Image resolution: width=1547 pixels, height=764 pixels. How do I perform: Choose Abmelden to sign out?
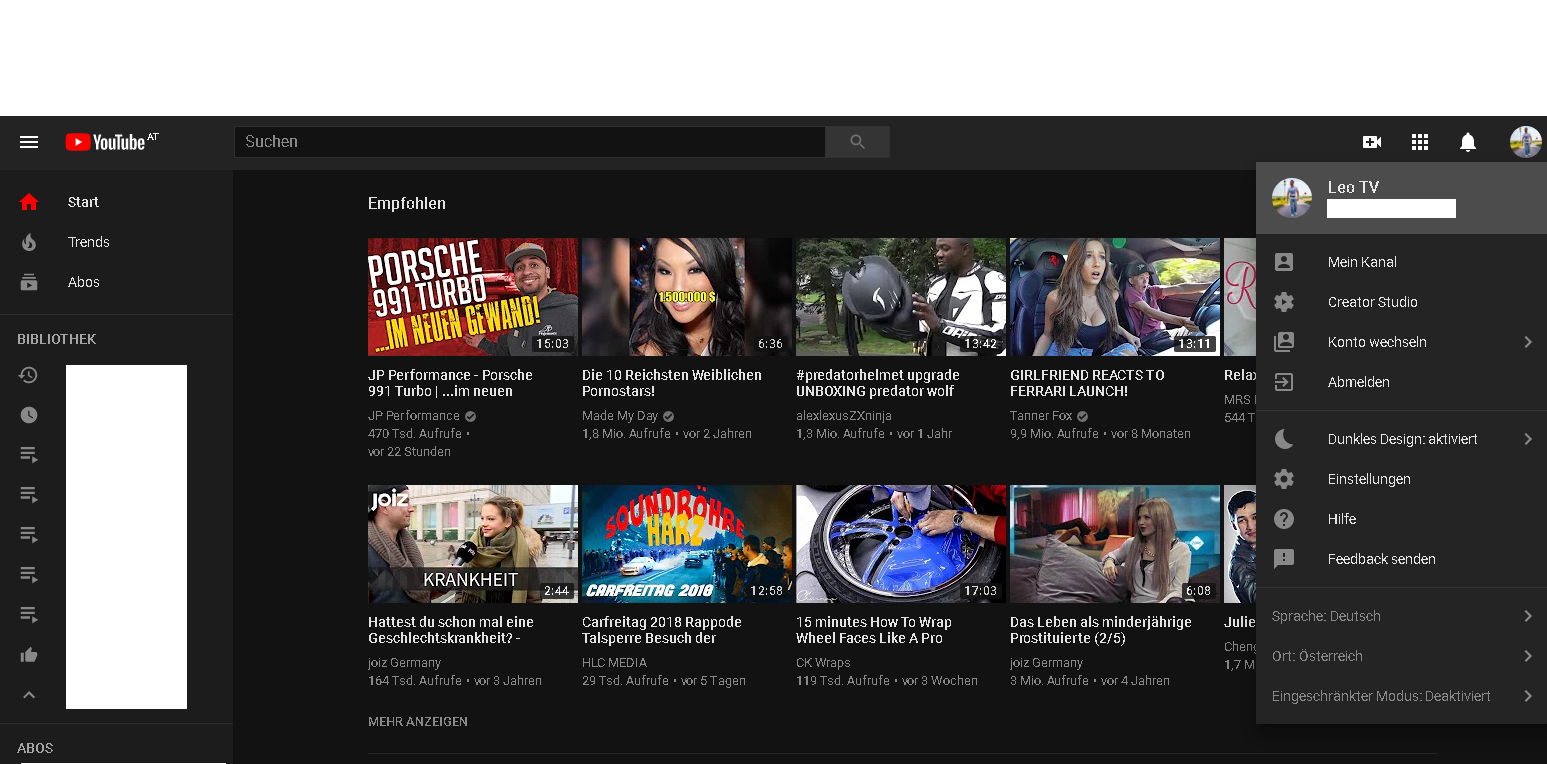[1358, 382]
